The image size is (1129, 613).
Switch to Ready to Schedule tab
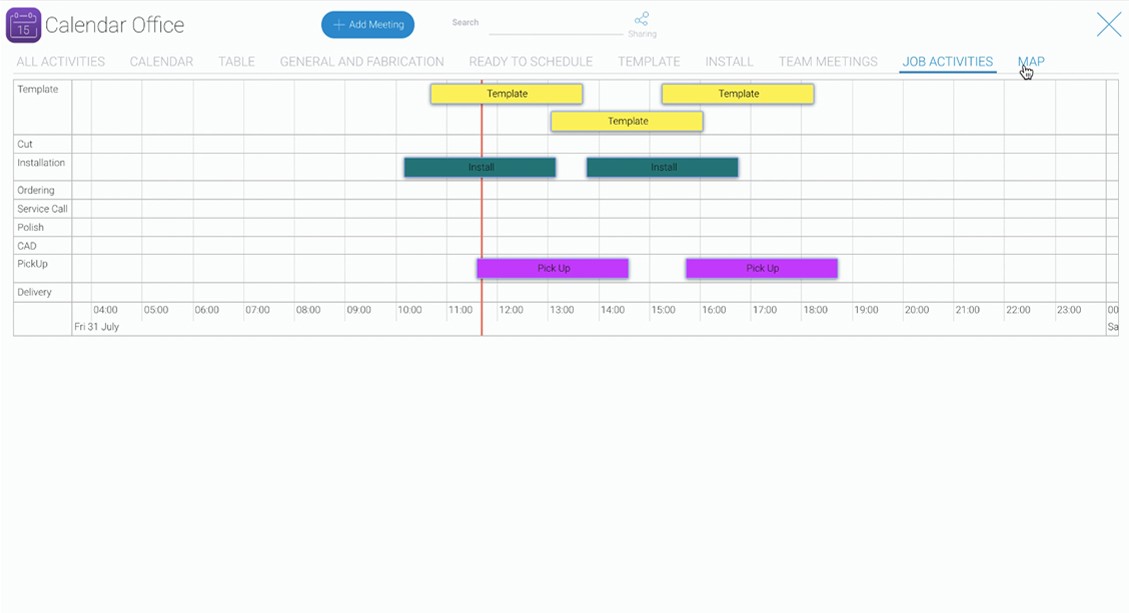[531, 62]
